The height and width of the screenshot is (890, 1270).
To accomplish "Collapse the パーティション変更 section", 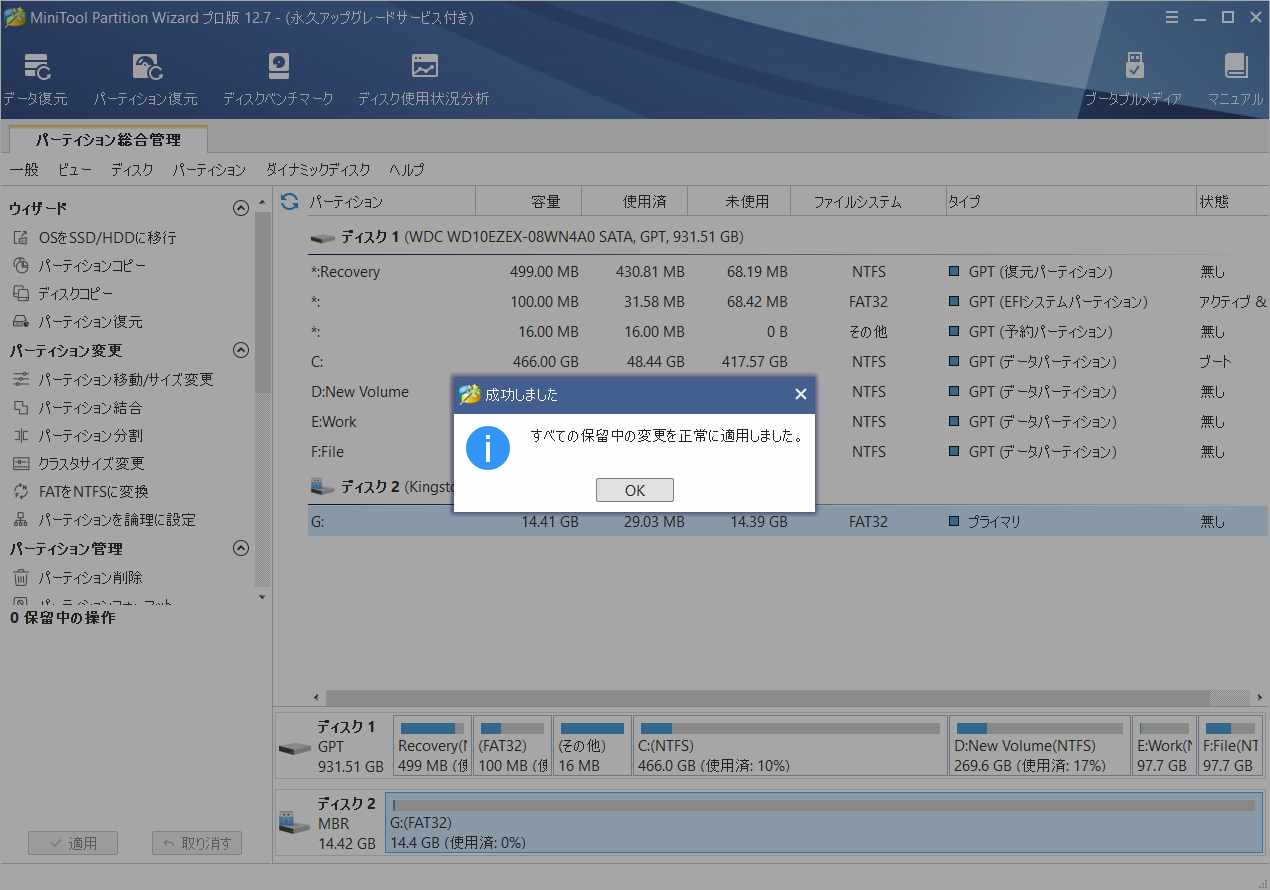I will [x=240, y=351].
